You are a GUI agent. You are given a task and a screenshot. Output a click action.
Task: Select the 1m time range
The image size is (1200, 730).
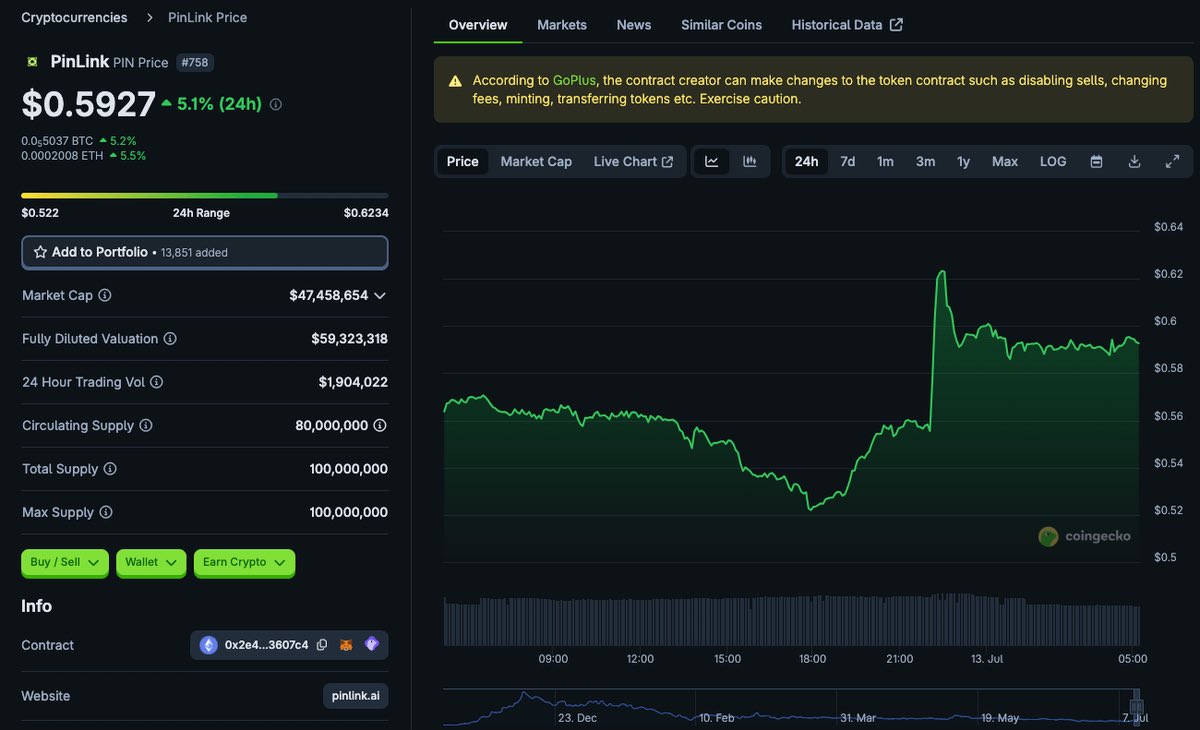pyautogui.click(x=886, y=161)
